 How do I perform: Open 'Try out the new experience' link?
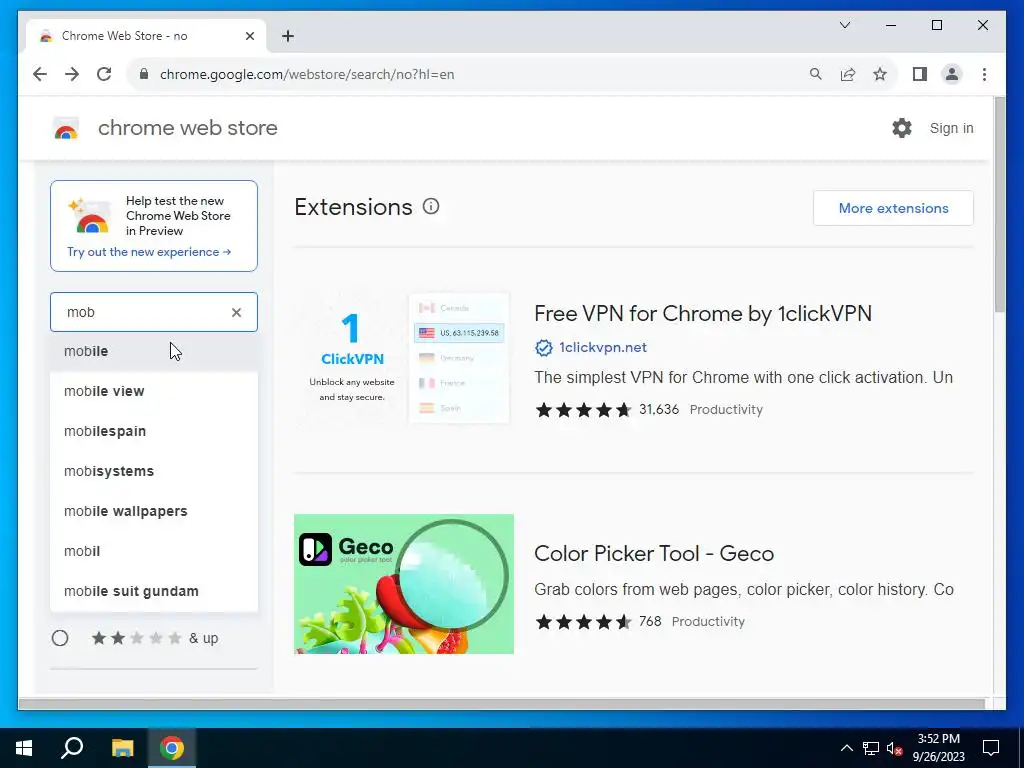(x=149, y=252)
